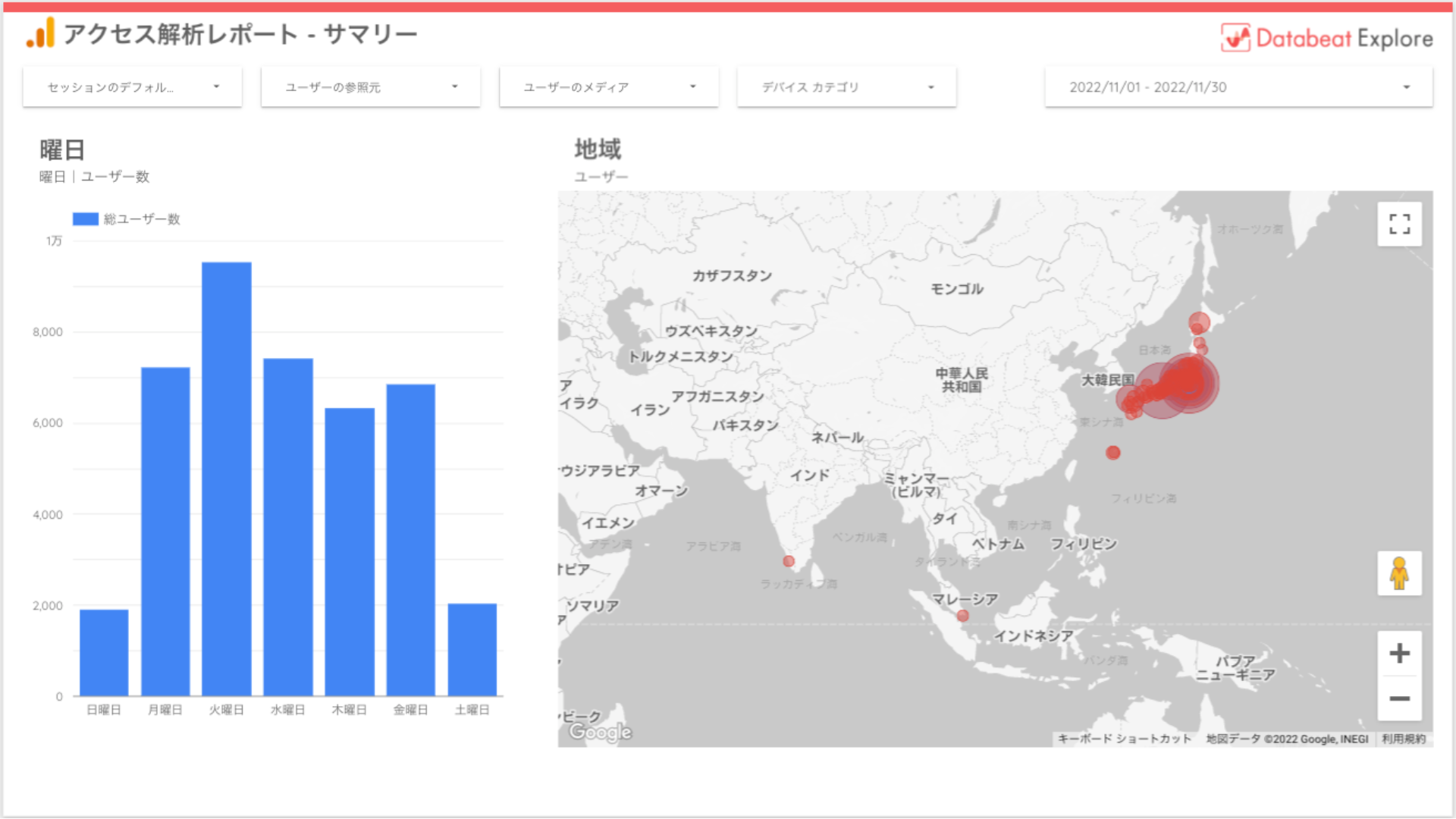Click the large red bubble over Japan
The width and height of the screenshot is (1456, 819).
pyautogui.click(x=1188, y=382)
